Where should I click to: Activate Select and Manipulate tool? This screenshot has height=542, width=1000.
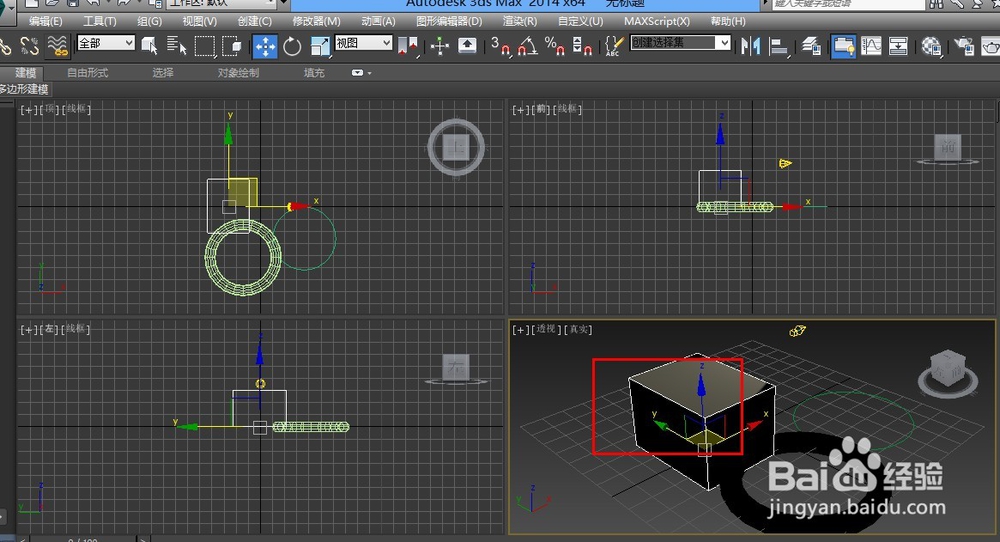point(439,46)
